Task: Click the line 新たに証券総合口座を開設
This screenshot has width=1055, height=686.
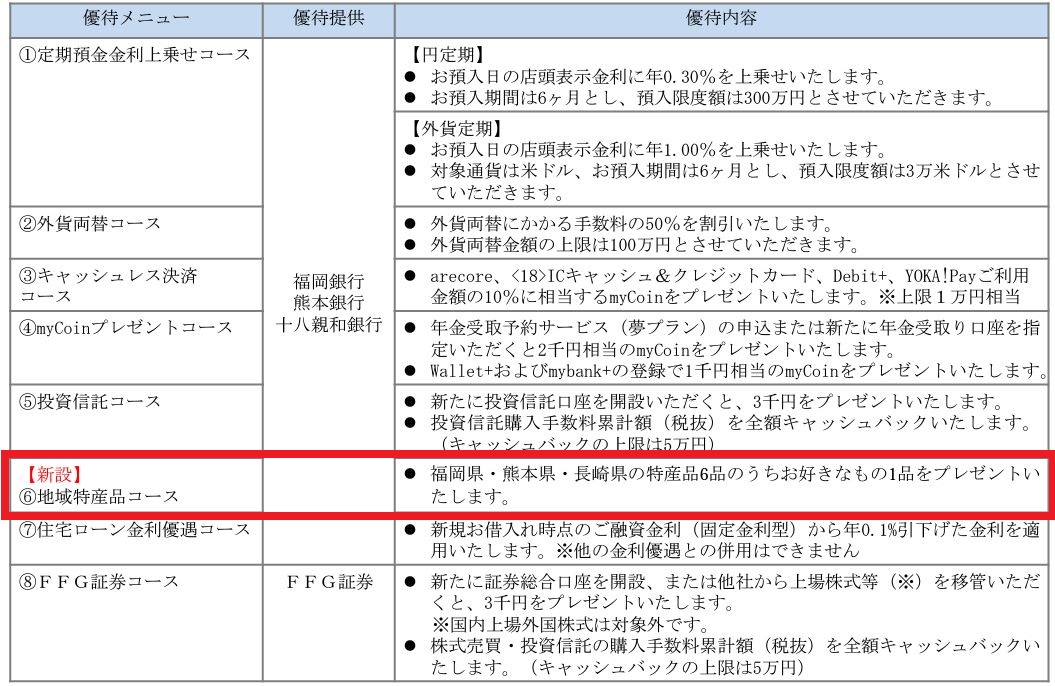Action: [x=735, y=582]
